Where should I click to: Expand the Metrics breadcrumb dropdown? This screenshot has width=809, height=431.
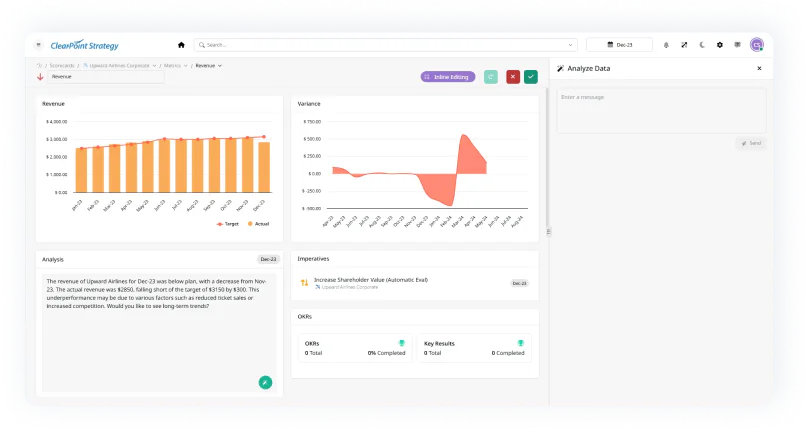pos(185,66)
